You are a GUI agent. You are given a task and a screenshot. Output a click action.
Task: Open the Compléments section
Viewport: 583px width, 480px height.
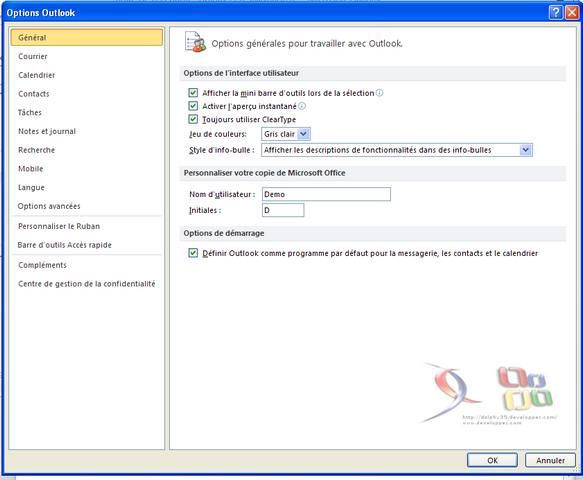pos(87,265)
